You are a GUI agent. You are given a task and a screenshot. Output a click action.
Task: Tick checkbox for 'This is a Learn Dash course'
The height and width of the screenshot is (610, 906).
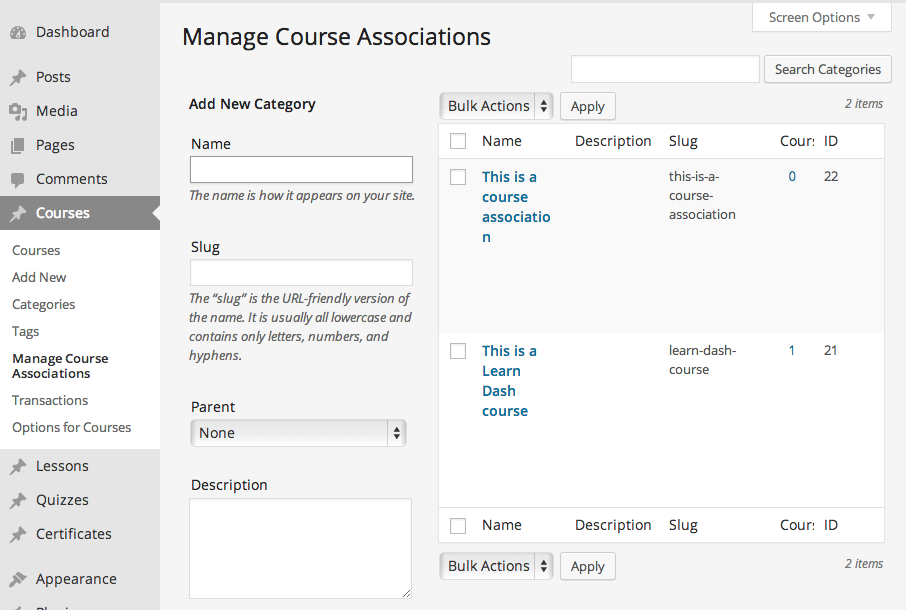point(458,351)
